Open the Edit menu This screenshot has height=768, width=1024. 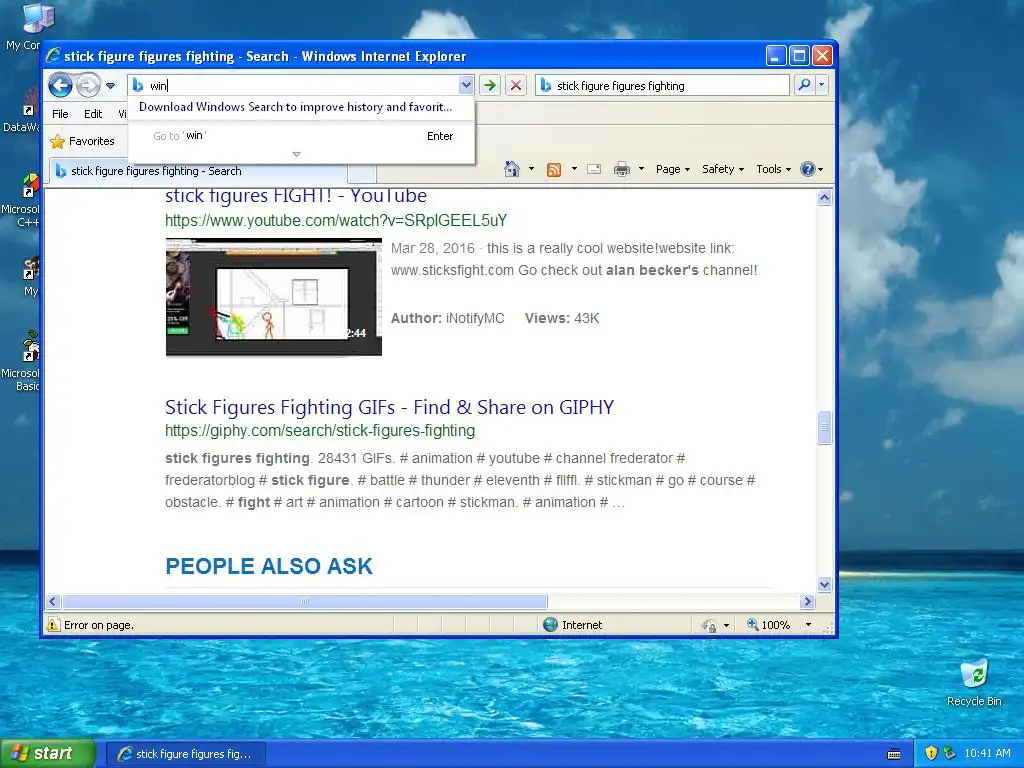(x=93, y=114)
